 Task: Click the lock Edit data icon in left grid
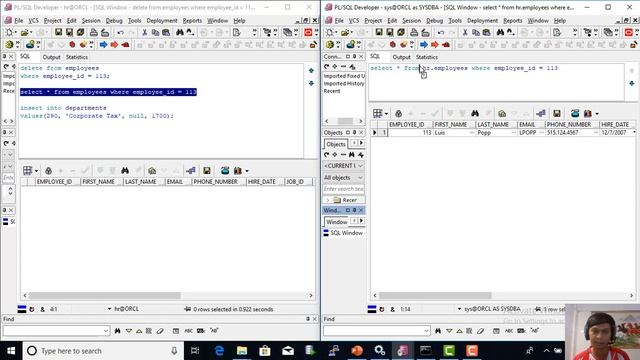(49, 171)
